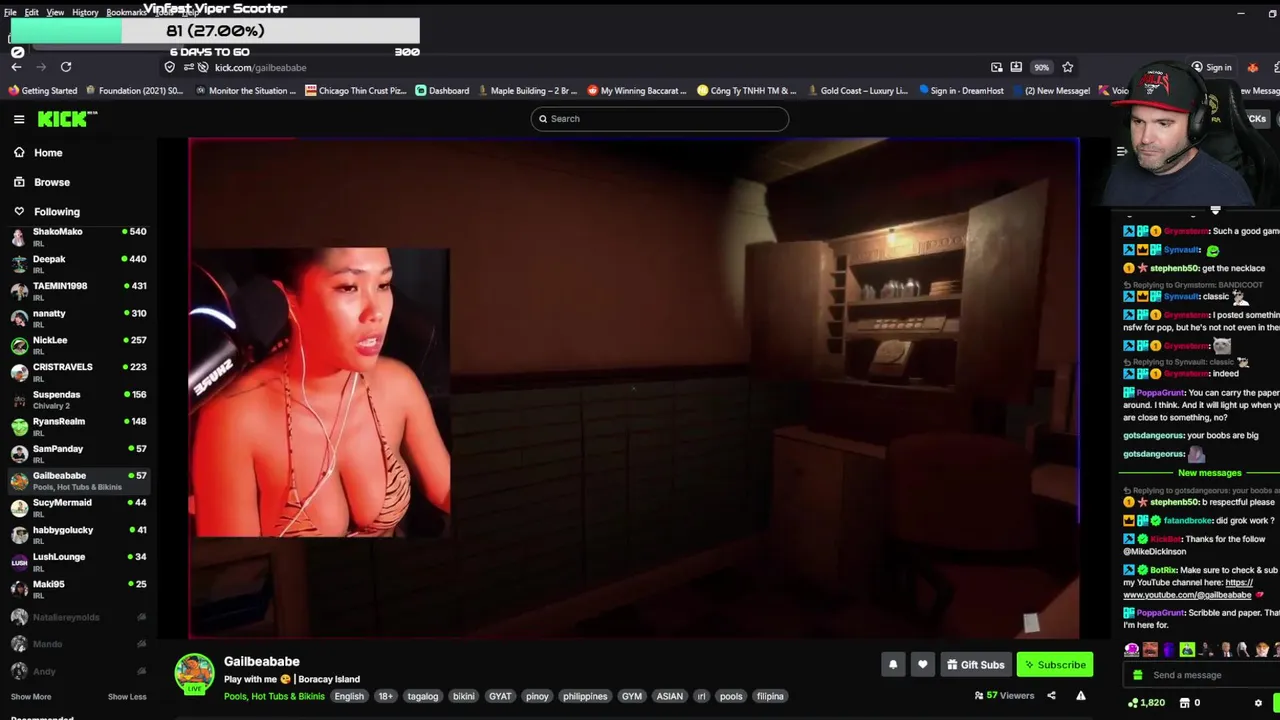Focus the Kick Search field
Image resolution: width=1280 pixels, height=720 pixels.
coord(659,119)
